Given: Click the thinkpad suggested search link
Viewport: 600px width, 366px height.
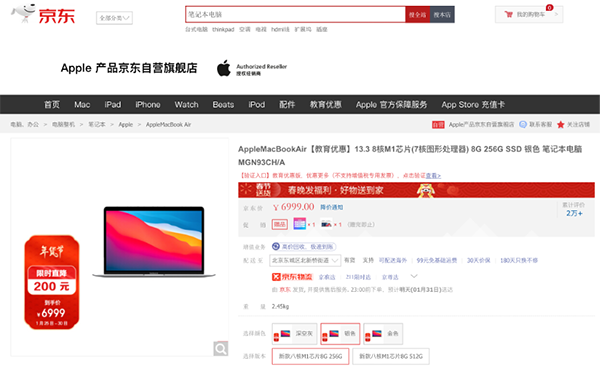Looking at the screenshot, I should click(x=223, y=29).
